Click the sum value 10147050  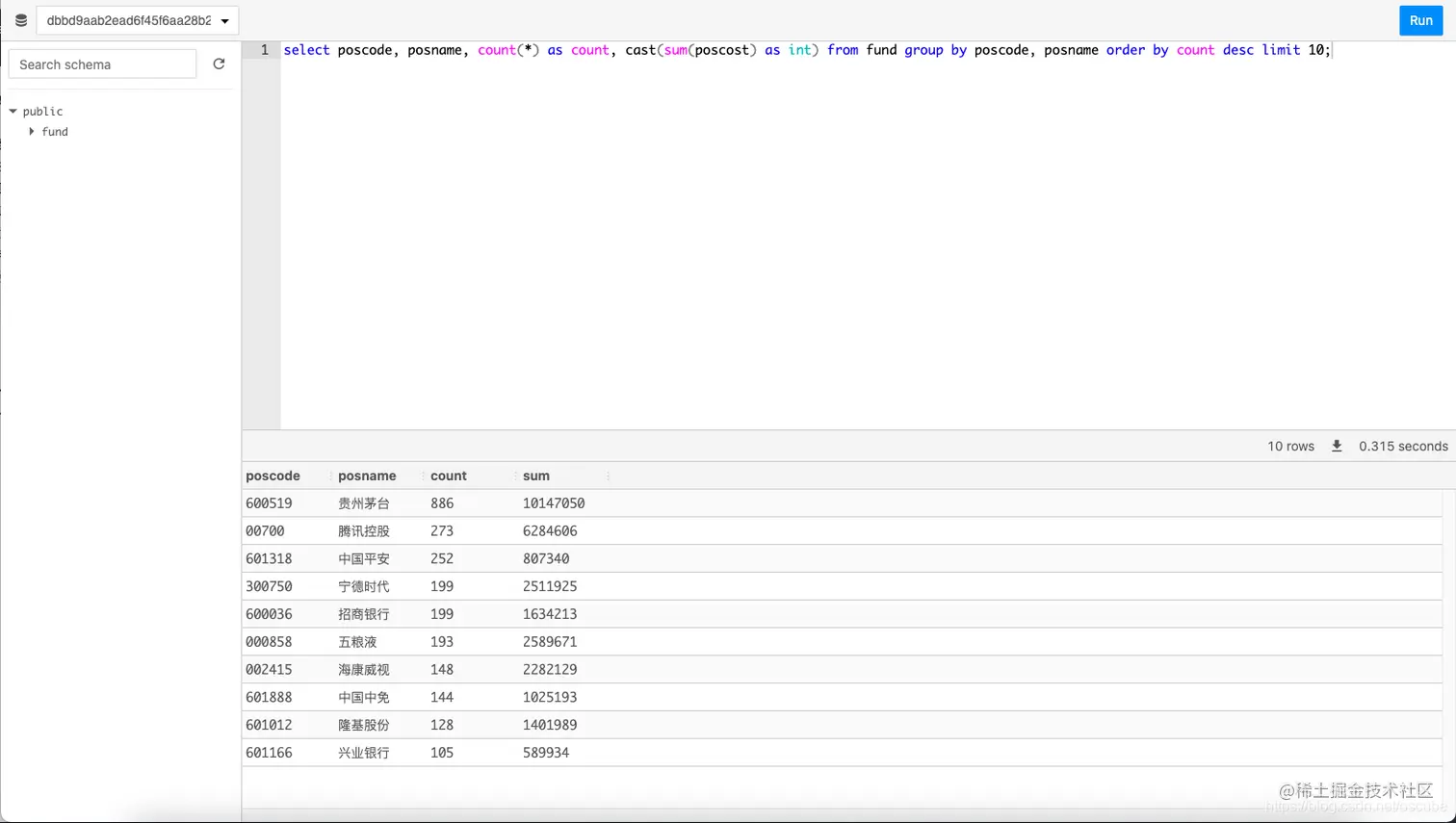click(554, 503)
